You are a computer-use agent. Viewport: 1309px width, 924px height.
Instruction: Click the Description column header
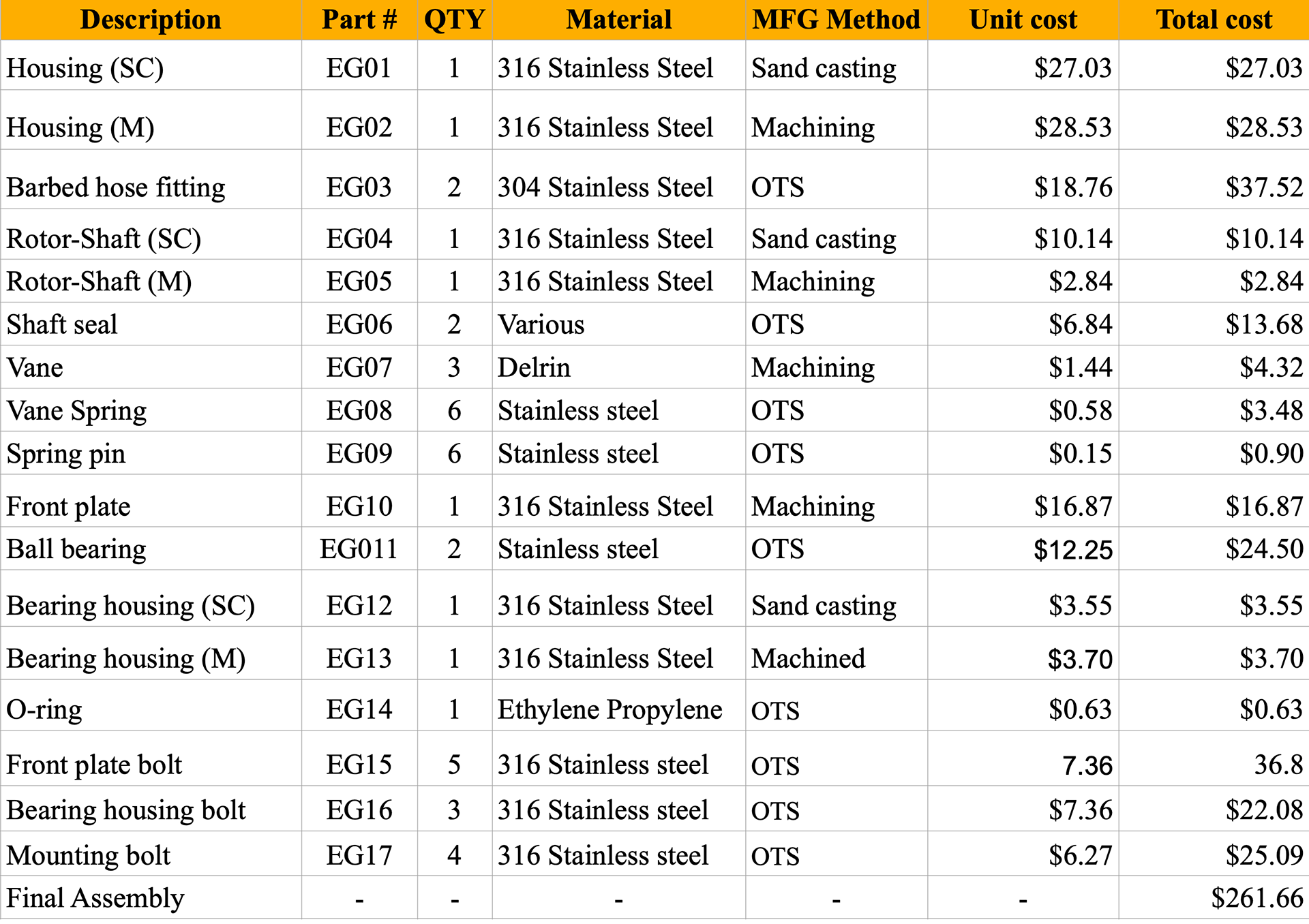(151, 20)
